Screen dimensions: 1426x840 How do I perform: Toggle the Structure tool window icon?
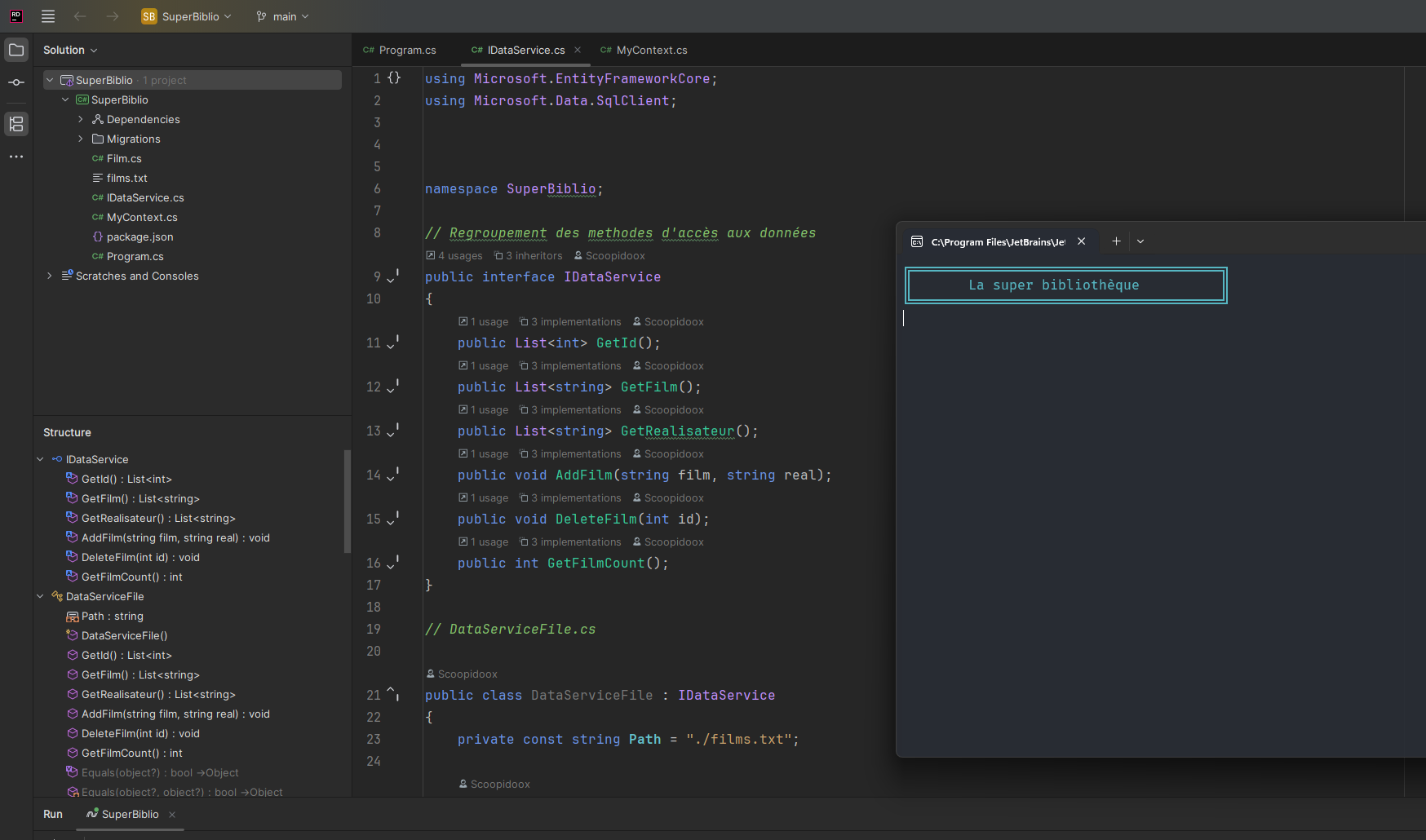[x=16, y=124]
